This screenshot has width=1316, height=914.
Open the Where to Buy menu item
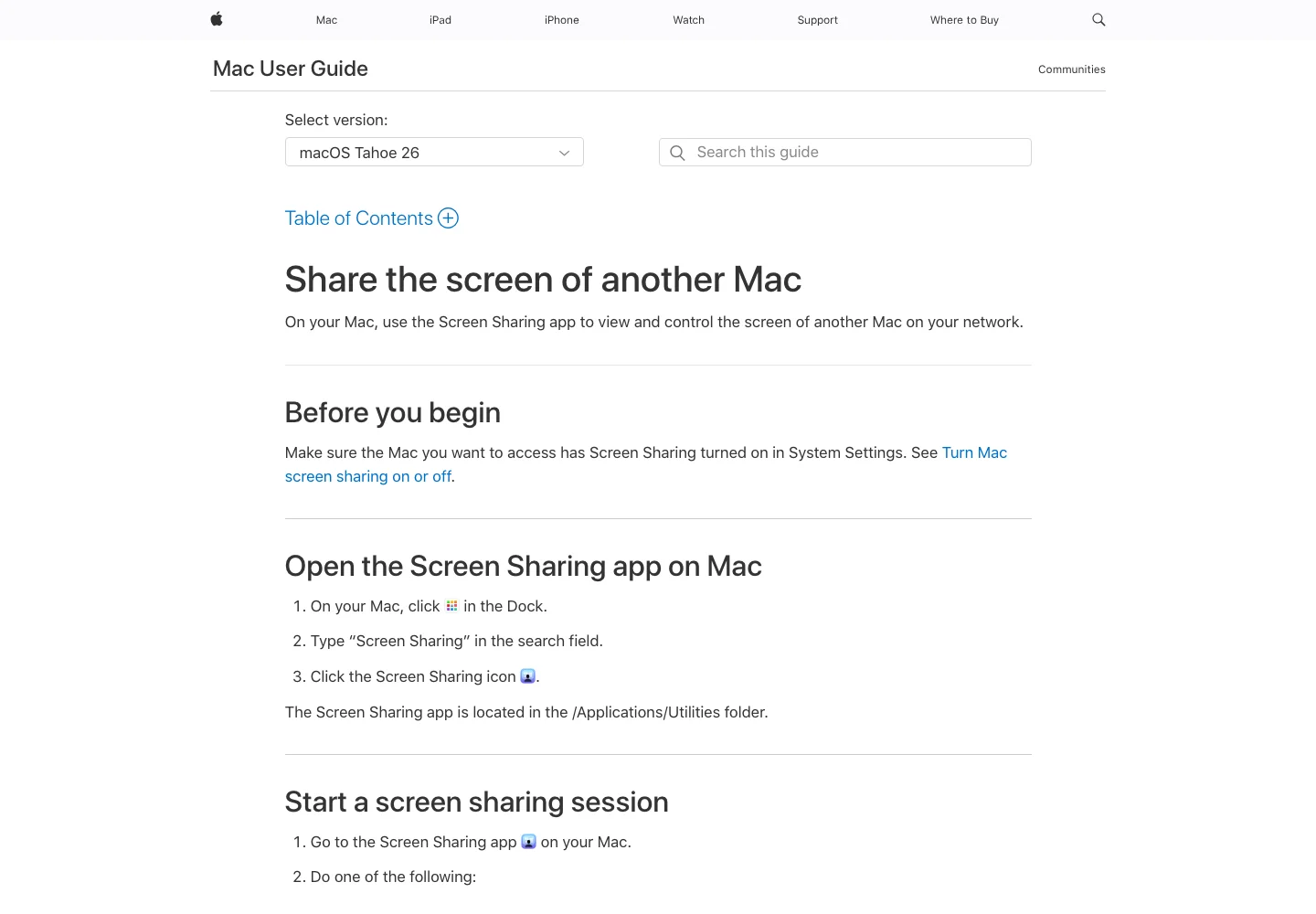tap(964, 20)
